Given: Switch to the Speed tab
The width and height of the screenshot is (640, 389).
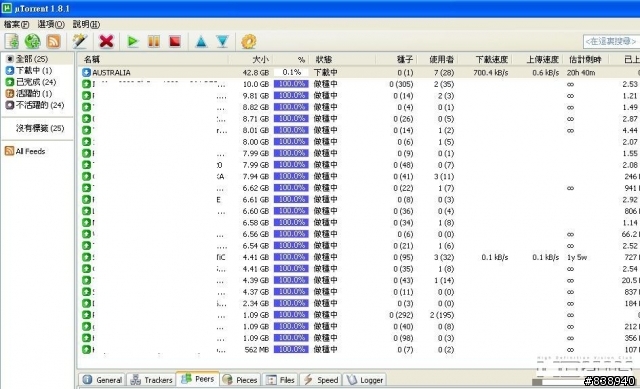Looking at the screenshot, I should pos(321,380).
